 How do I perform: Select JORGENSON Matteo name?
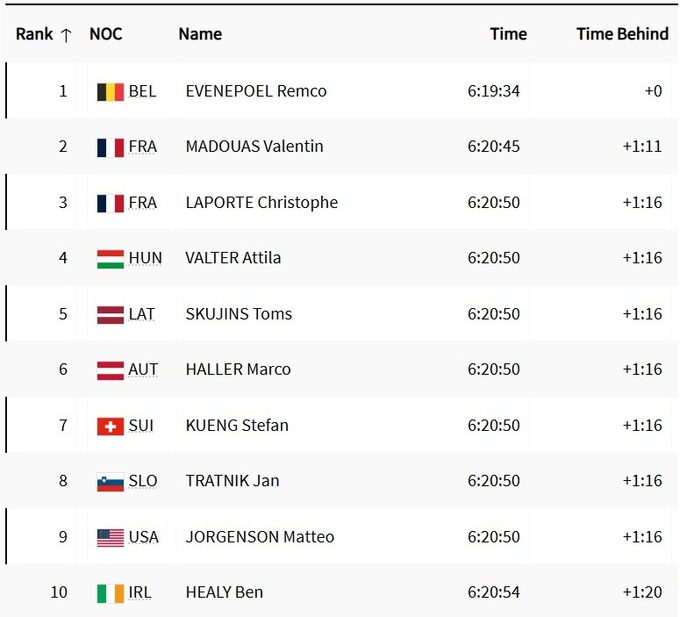tap(260, 537)
